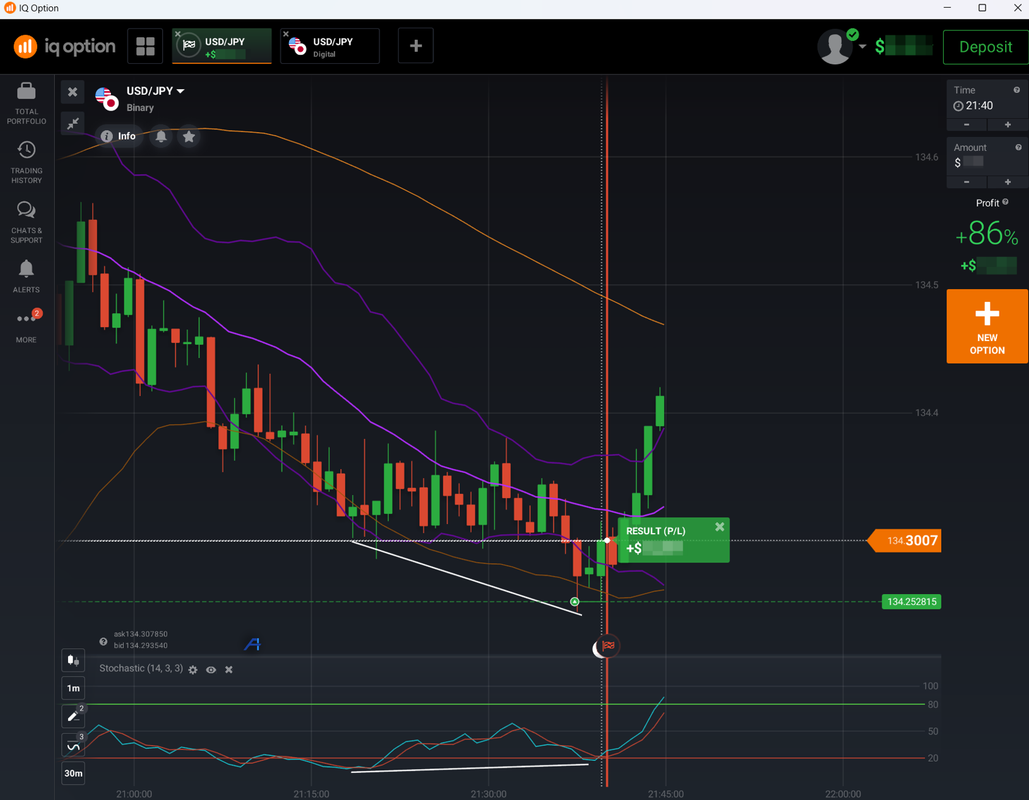
Task: Open the indicators list icon
Action: [x=73, y=745]
